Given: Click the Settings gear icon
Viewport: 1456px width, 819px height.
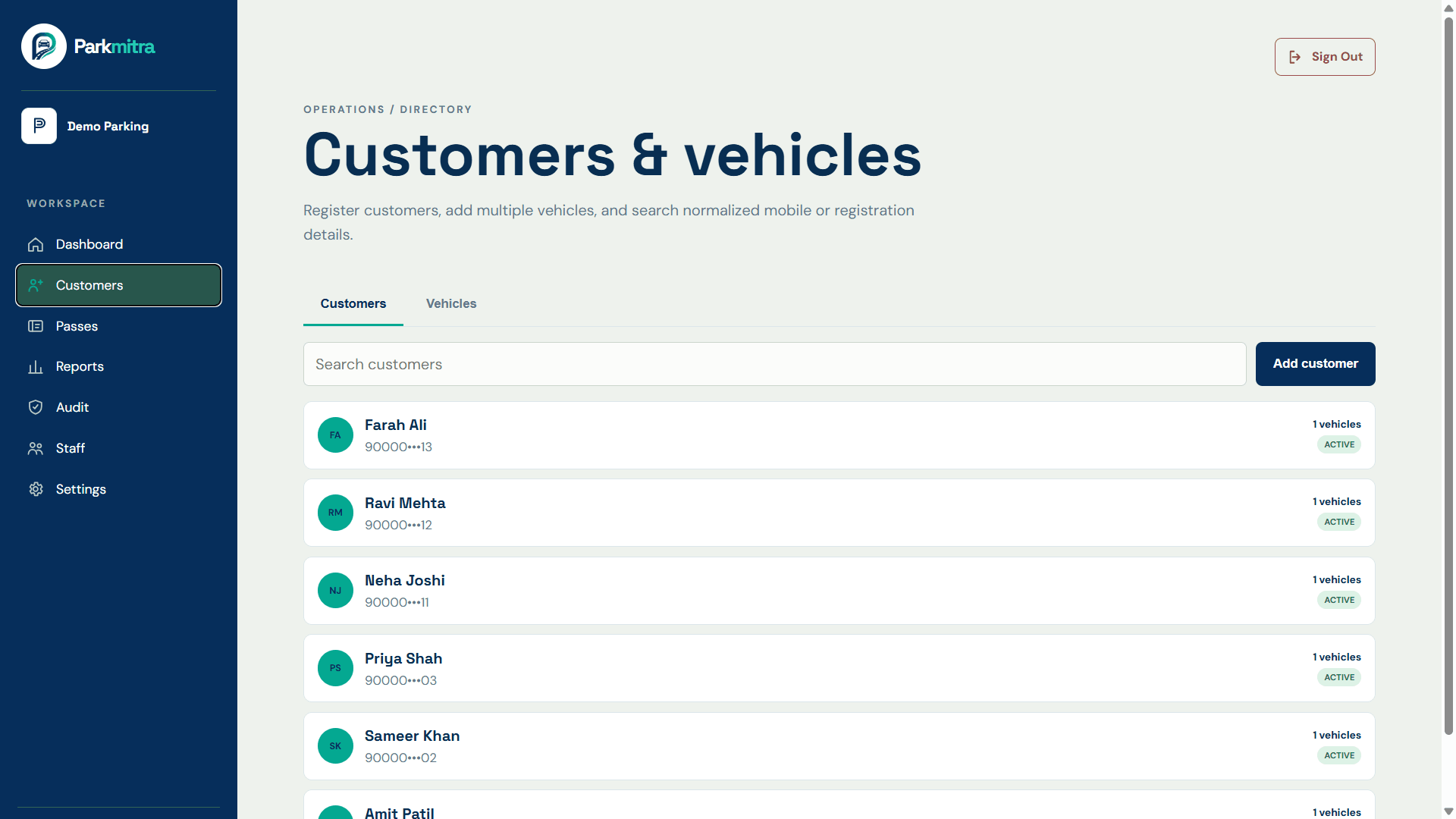Looking at the screenshot, I should (36, 489).
